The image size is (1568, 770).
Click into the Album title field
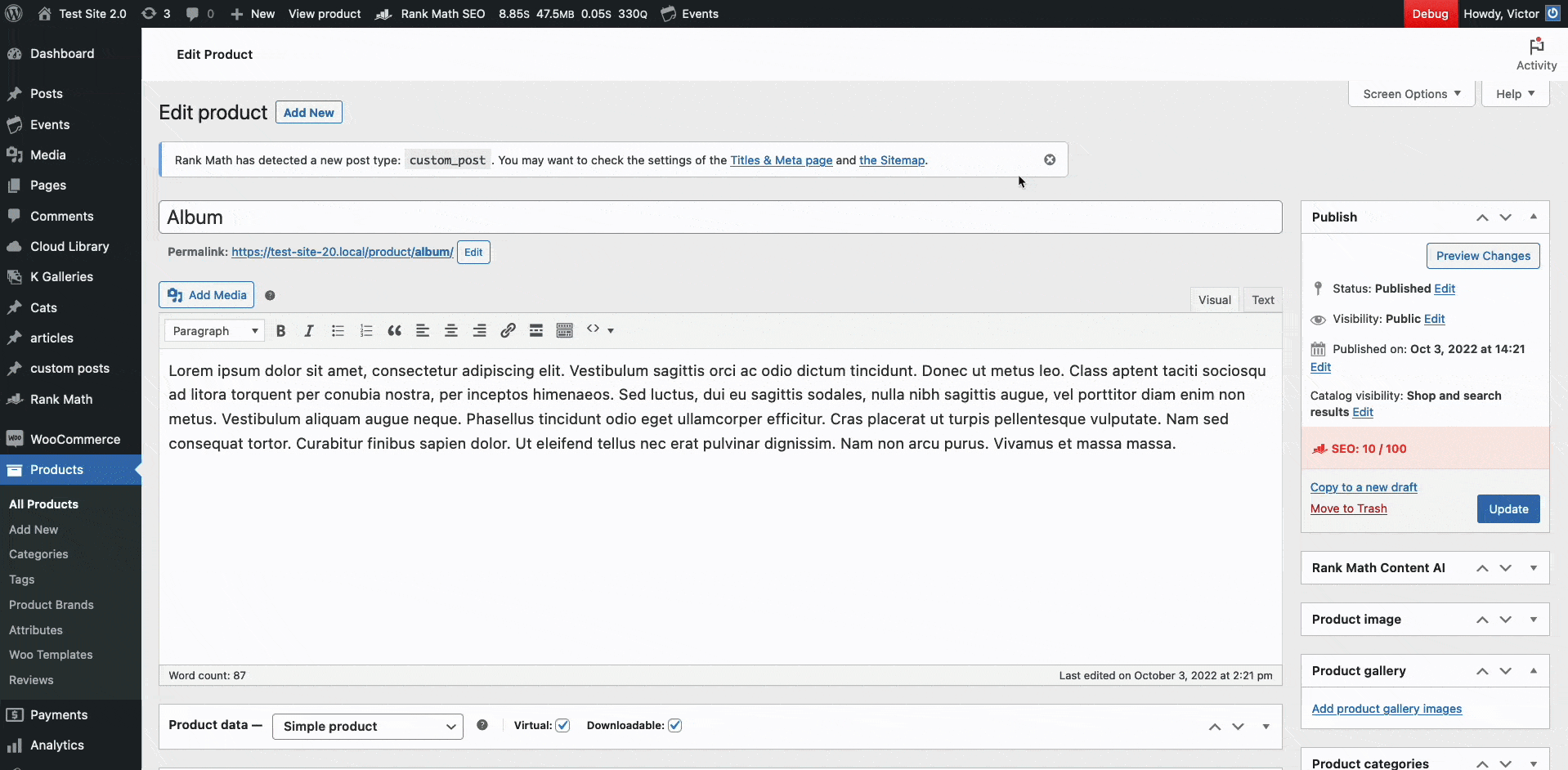720,217
